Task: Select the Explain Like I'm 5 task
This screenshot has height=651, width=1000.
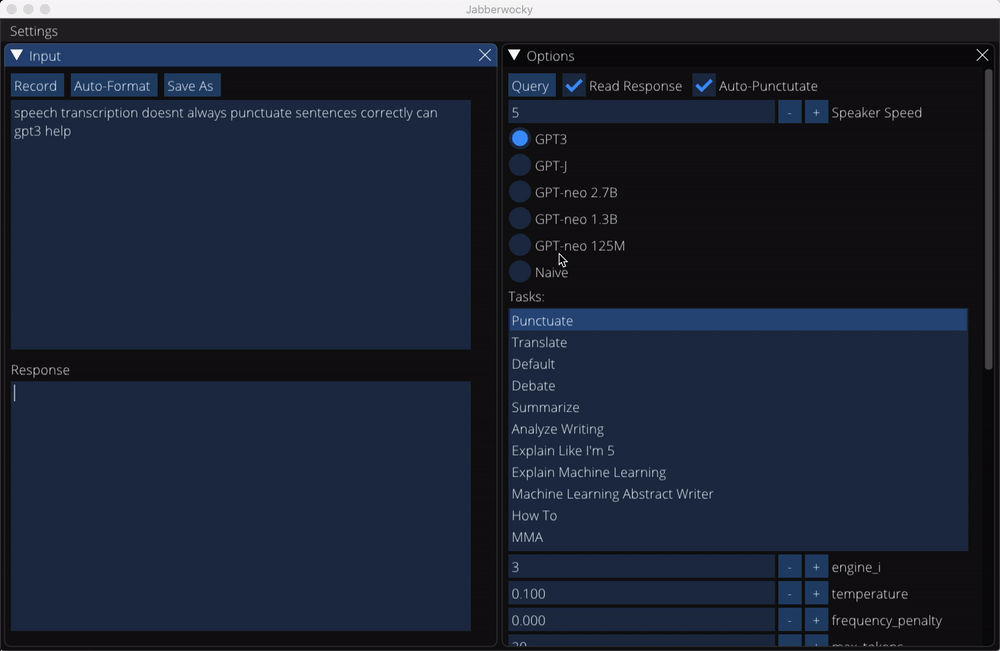Action: (x=738, y=450)
